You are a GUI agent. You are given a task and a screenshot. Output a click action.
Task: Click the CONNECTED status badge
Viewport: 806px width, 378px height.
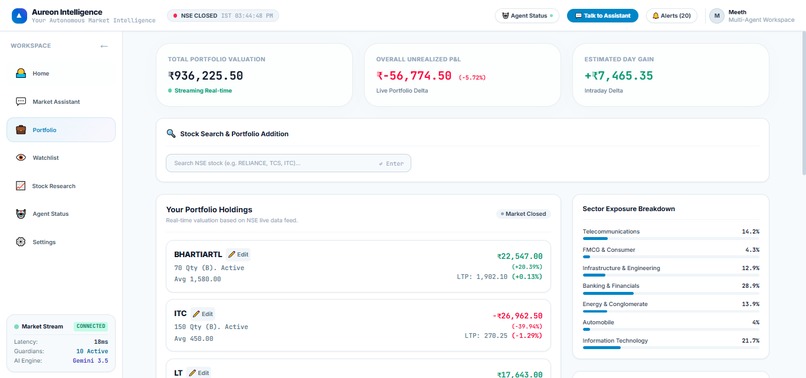tap(91, 326)
